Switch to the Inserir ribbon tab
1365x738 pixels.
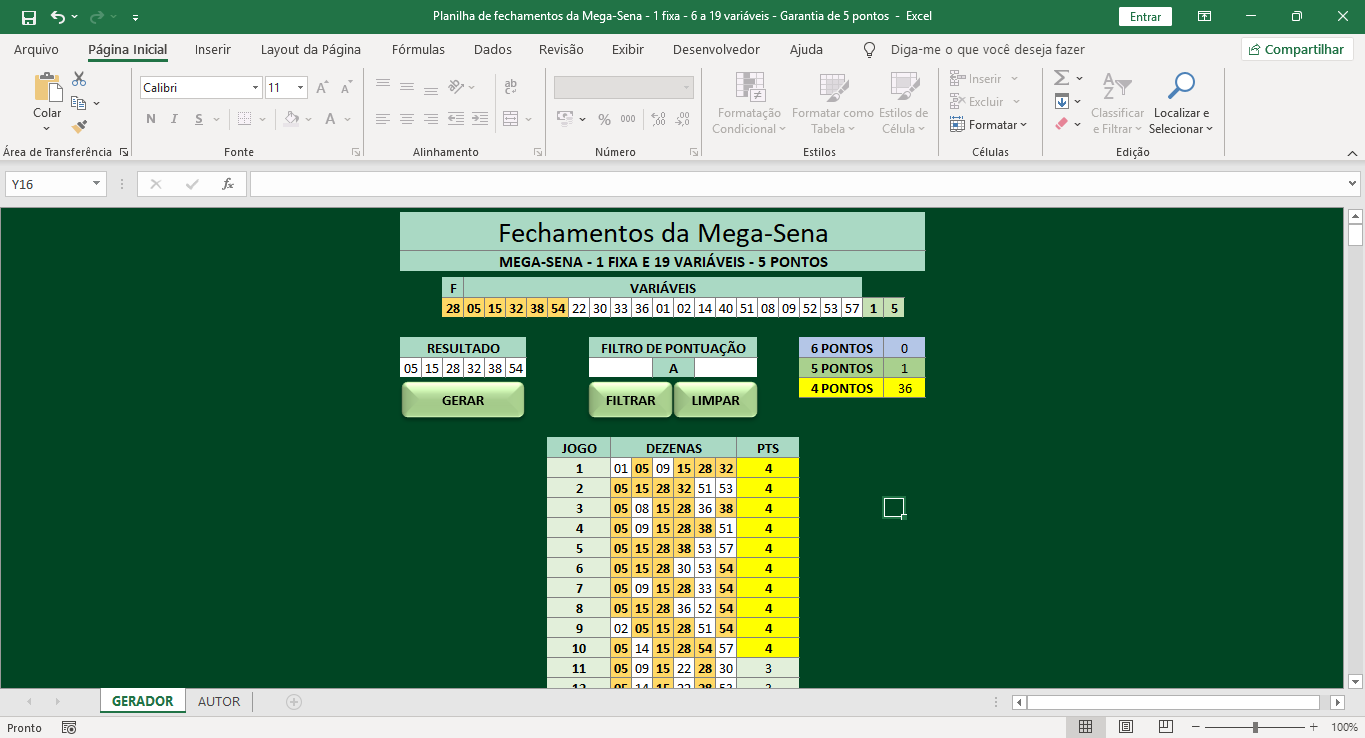tap(213, 49)
